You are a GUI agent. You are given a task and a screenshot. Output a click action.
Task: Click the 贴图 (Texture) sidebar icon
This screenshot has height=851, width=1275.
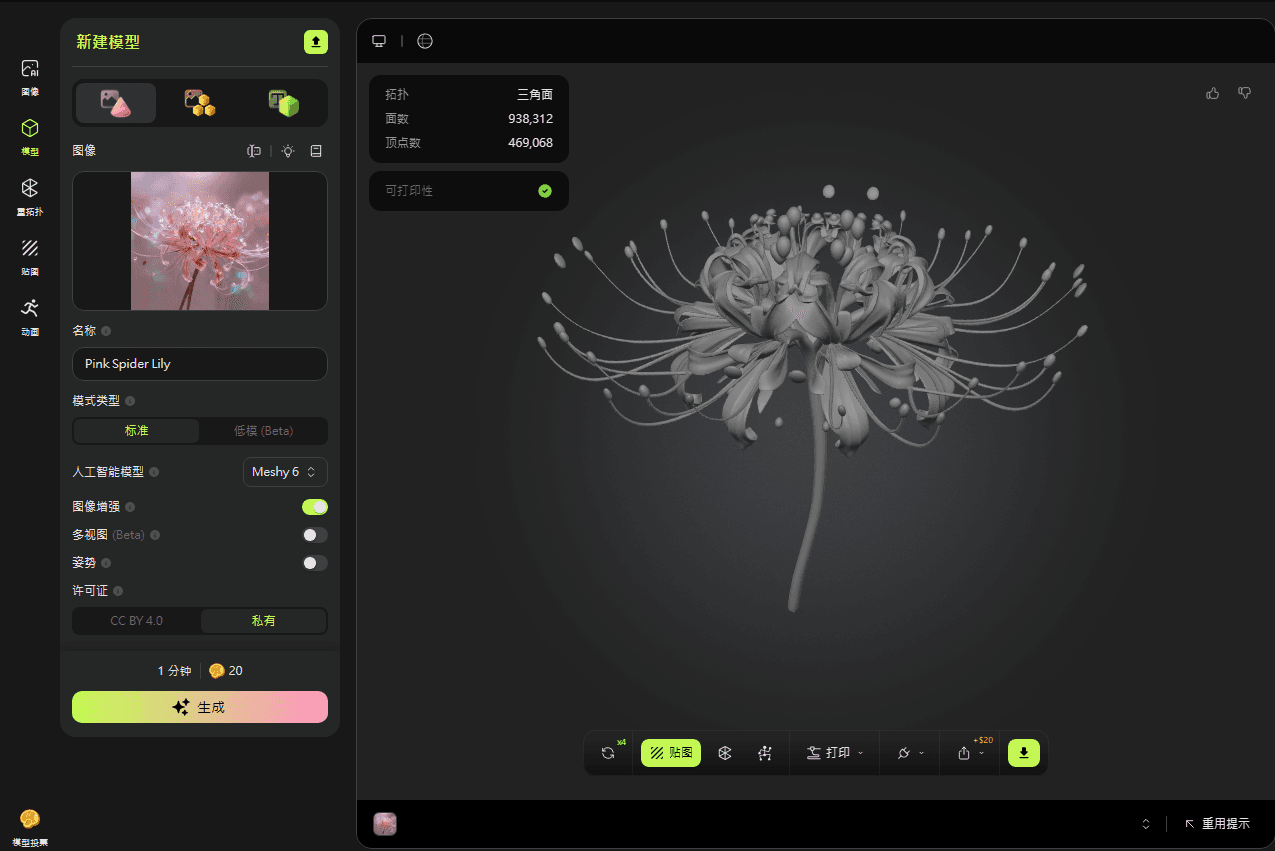[29, 255]
